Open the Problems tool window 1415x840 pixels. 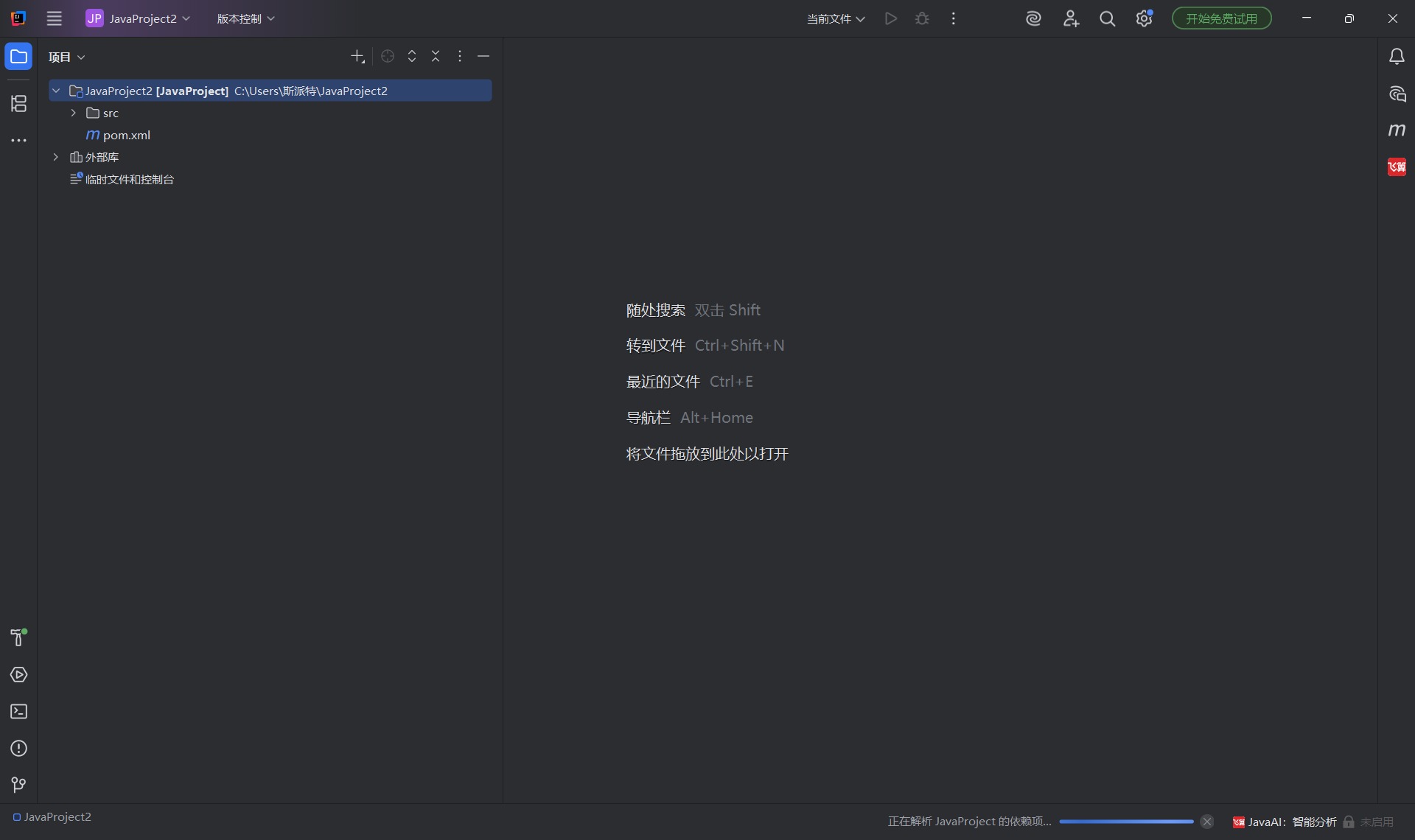pos(18,749)
